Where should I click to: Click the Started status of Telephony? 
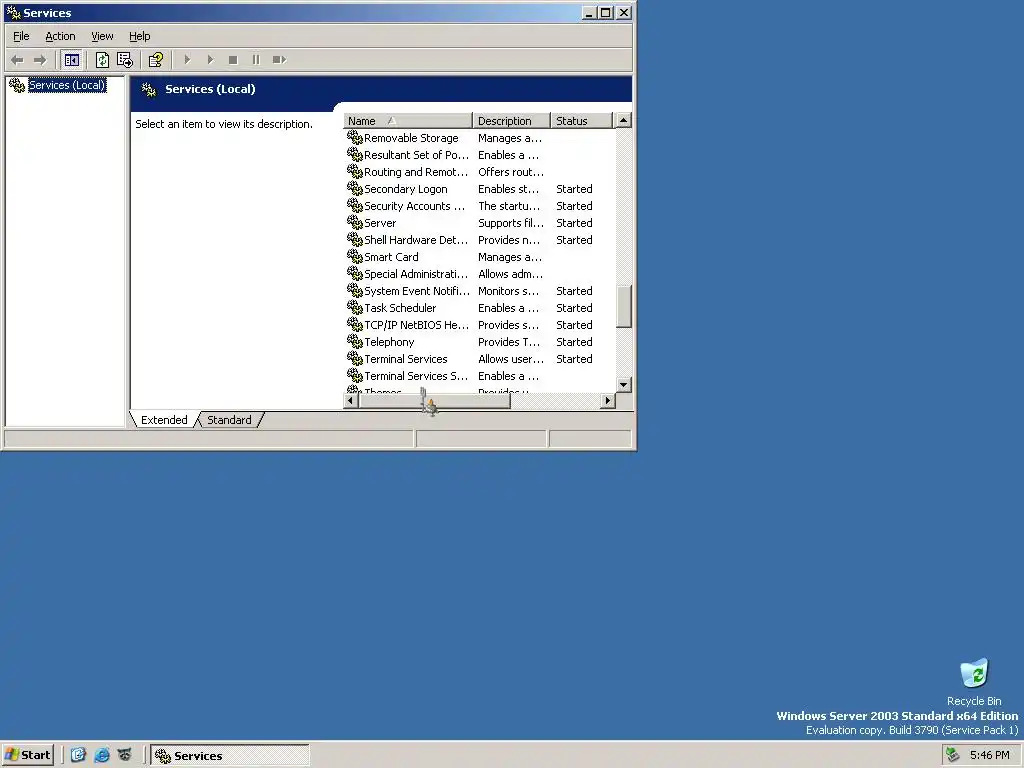click(574, 342)
